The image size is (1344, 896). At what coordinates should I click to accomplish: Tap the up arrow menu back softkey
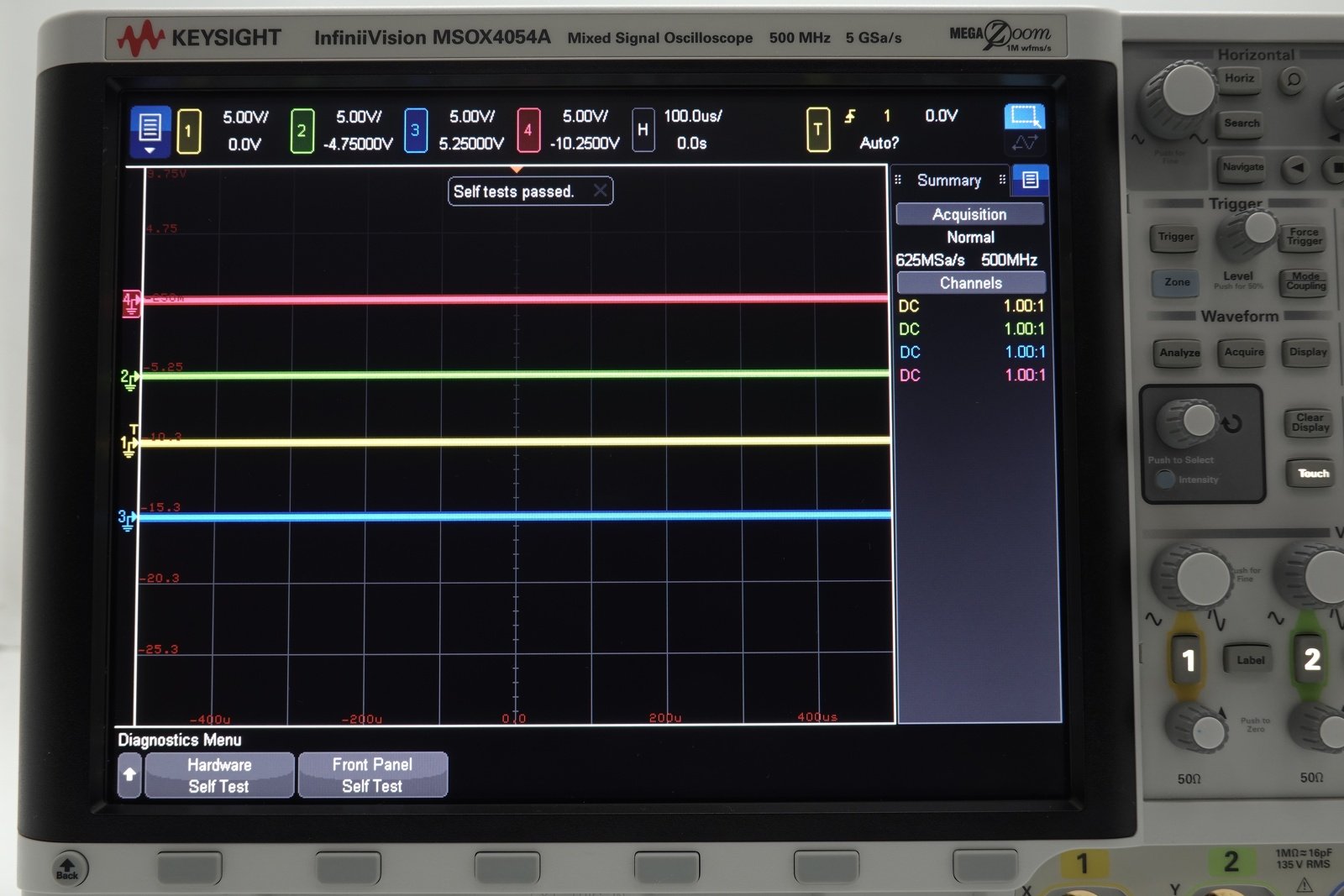tap(129, 775)
